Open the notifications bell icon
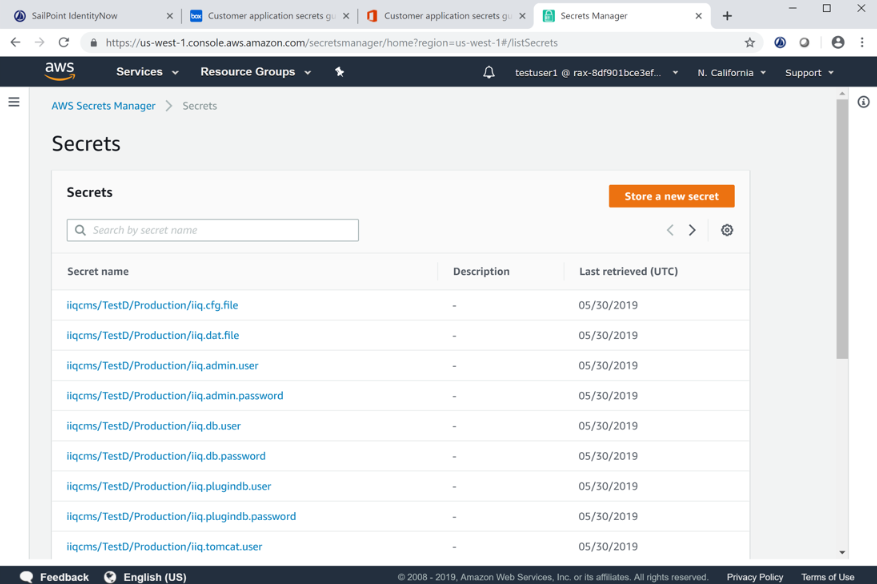The image size is (877, 584). click(x=489, y=73)
